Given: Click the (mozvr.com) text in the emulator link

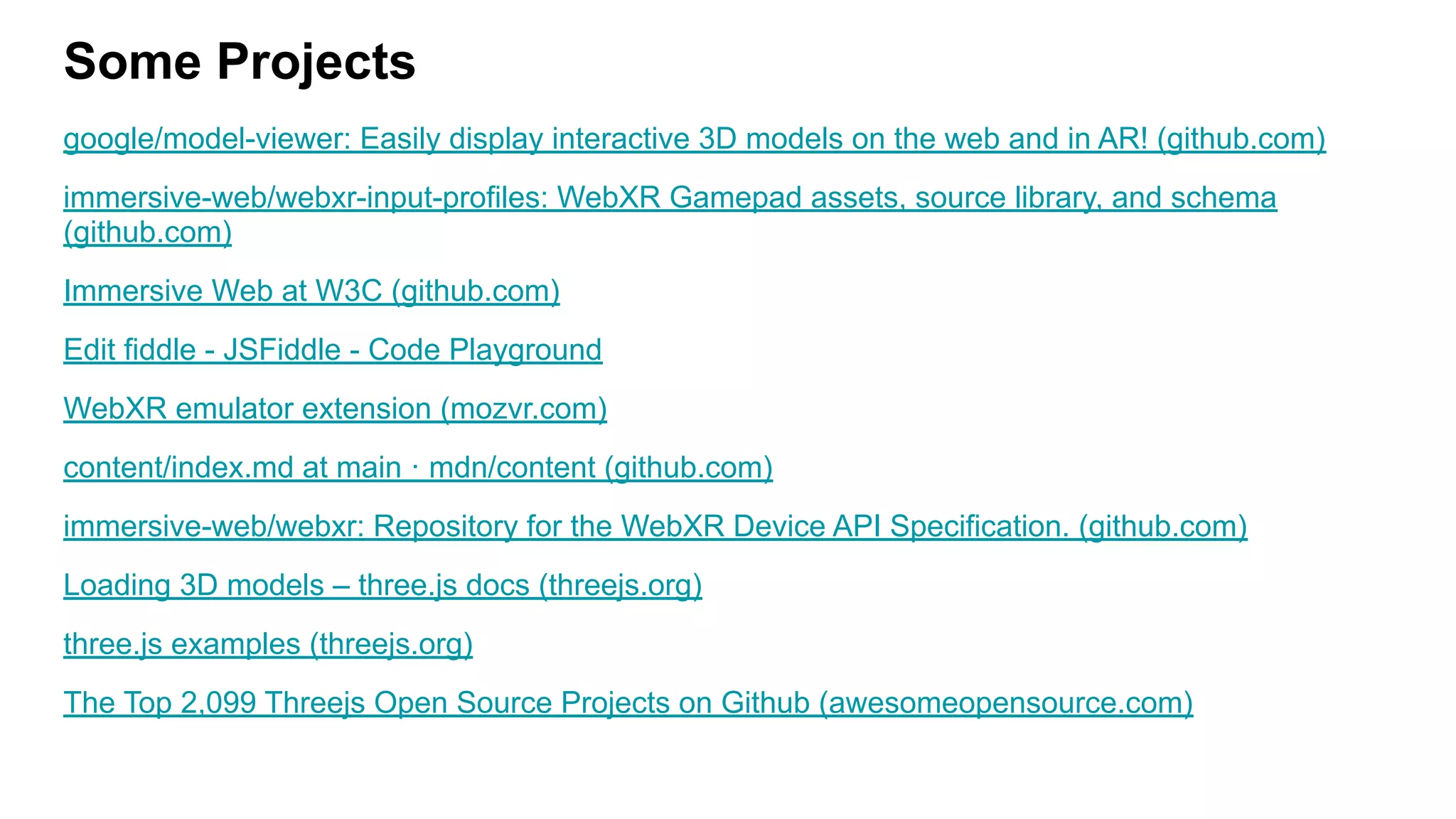Looking at the screenshot, I should click(x=524, y=409).
